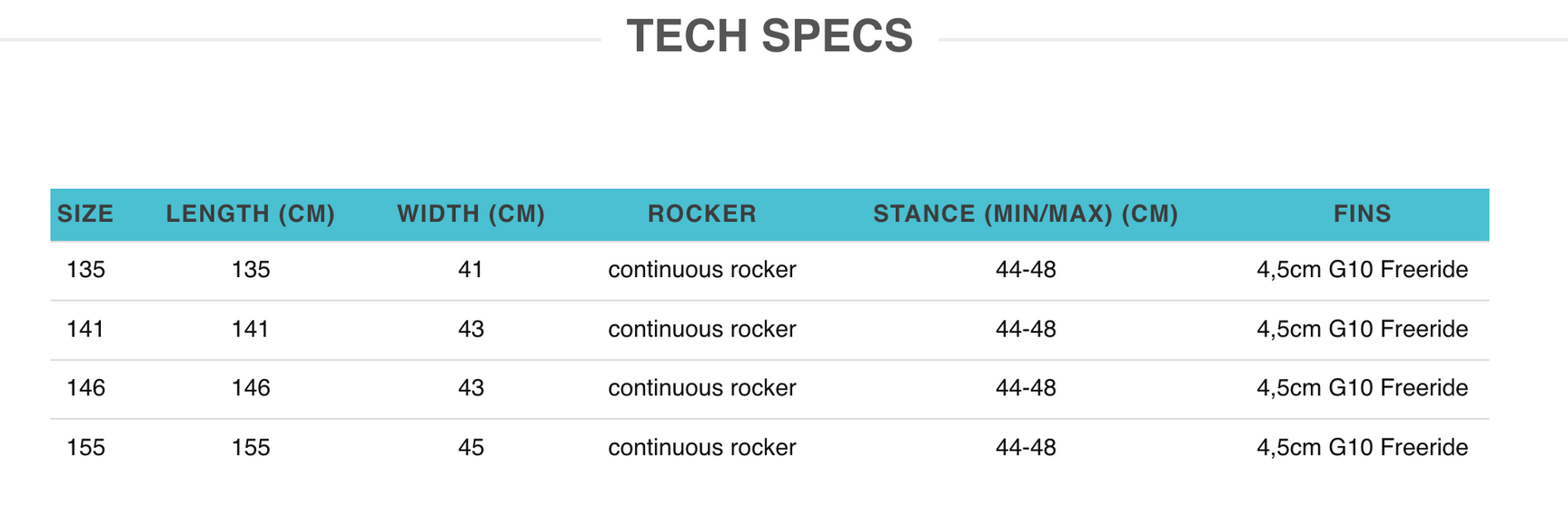Click the SIZE column header

85,214
